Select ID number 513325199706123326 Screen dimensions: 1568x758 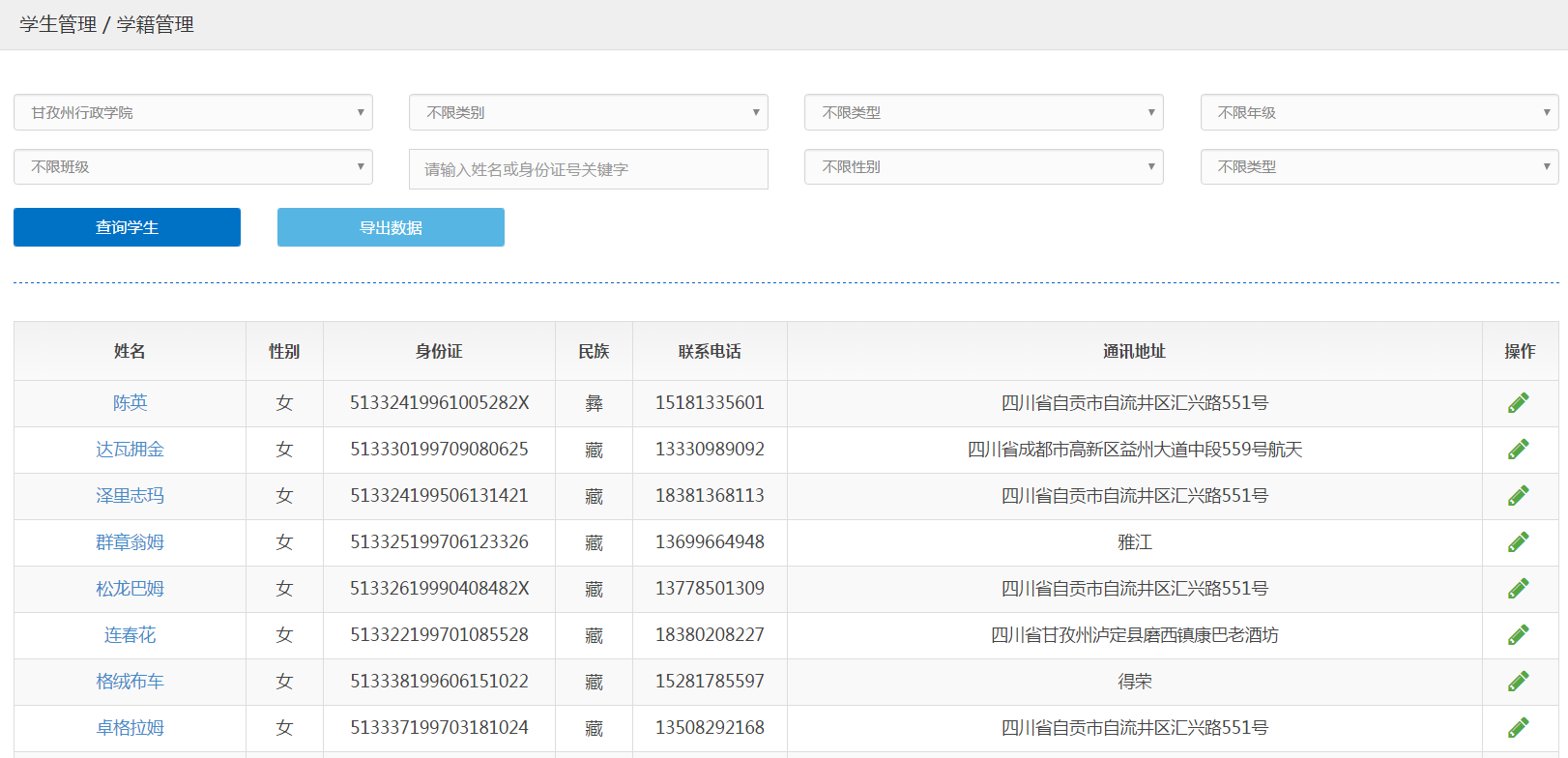pos(440,542)
